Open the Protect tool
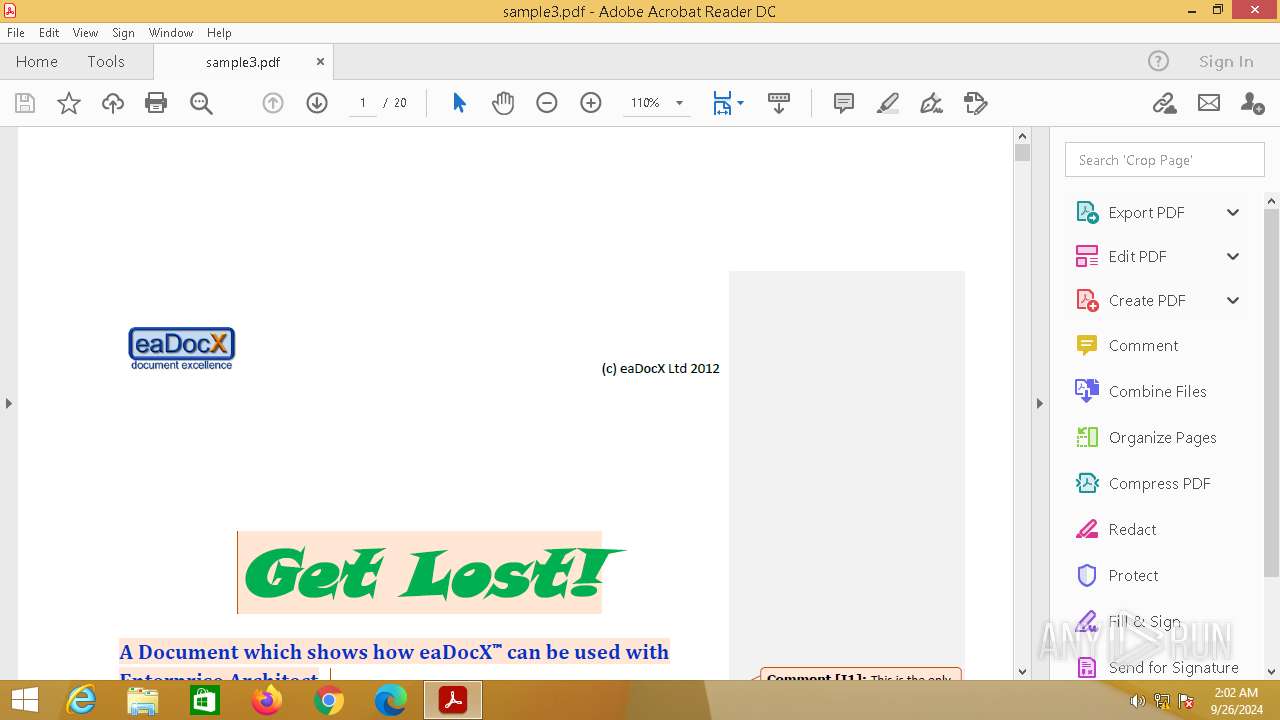The image size is (1280, 720). pos(1133,576)
